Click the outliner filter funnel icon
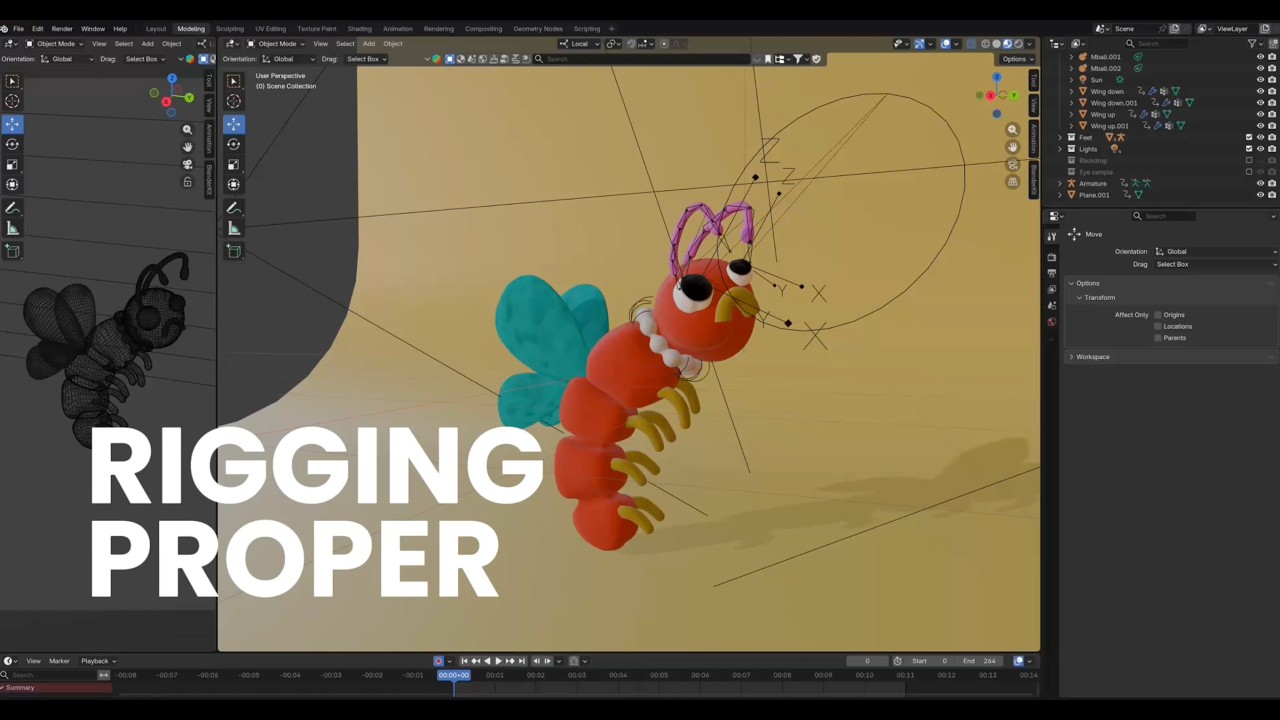The image size is (1280, 720). point(1252,43)
